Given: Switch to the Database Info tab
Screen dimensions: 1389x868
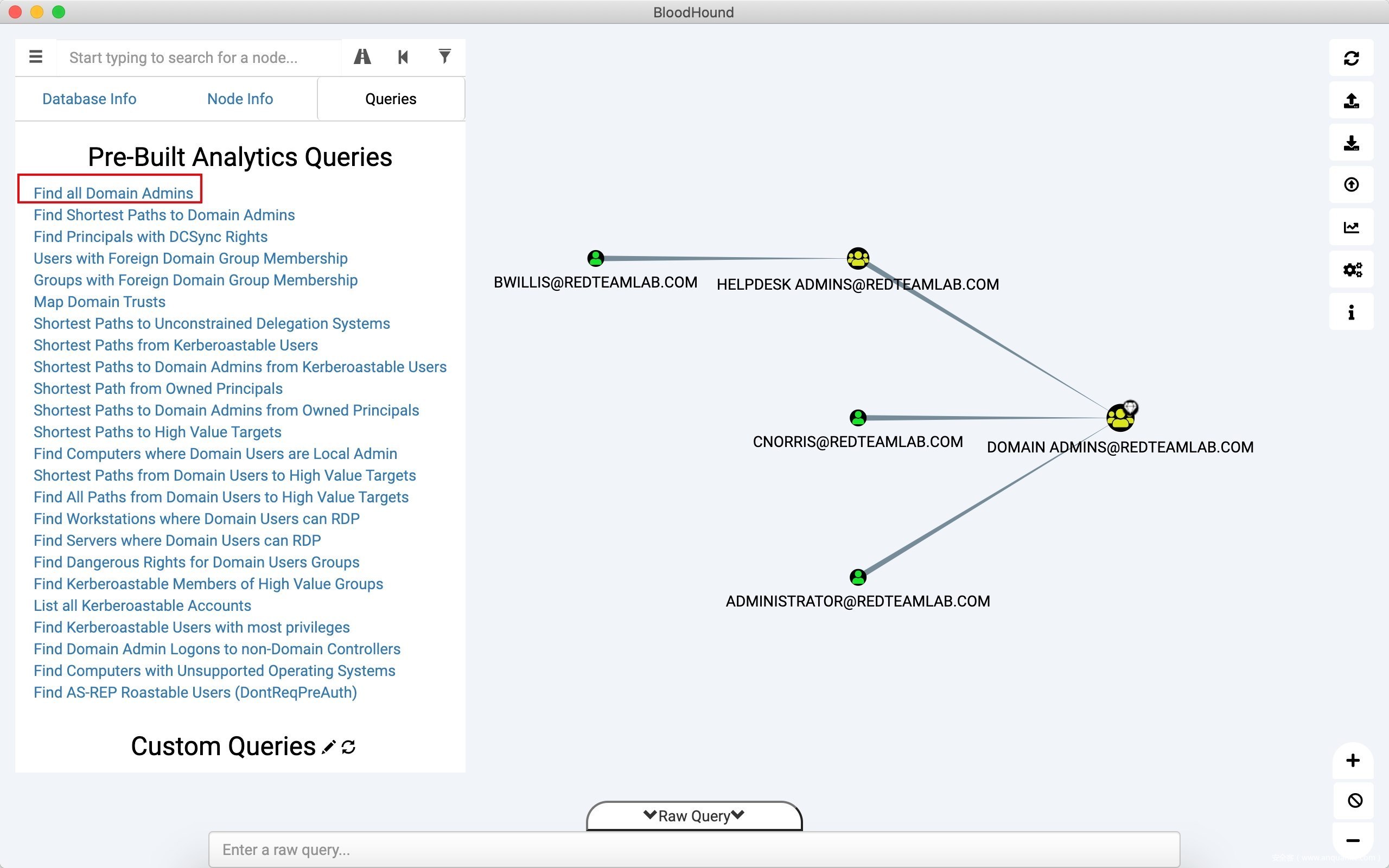Looking at the screenshot, I should click(x=89, y=99).
